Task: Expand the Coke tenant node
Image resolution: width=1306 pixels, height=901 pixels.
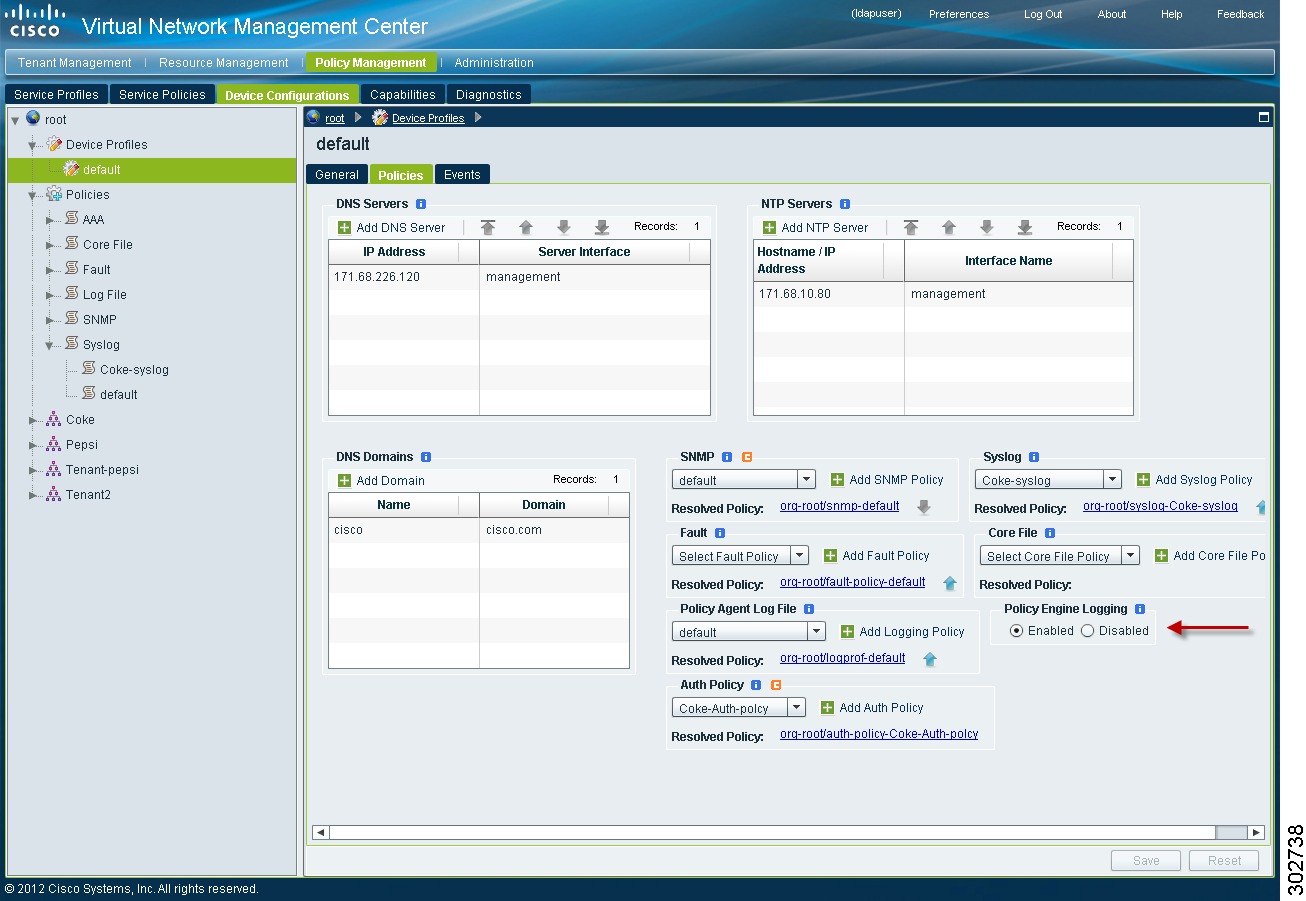Action: (x=33, y=420)
